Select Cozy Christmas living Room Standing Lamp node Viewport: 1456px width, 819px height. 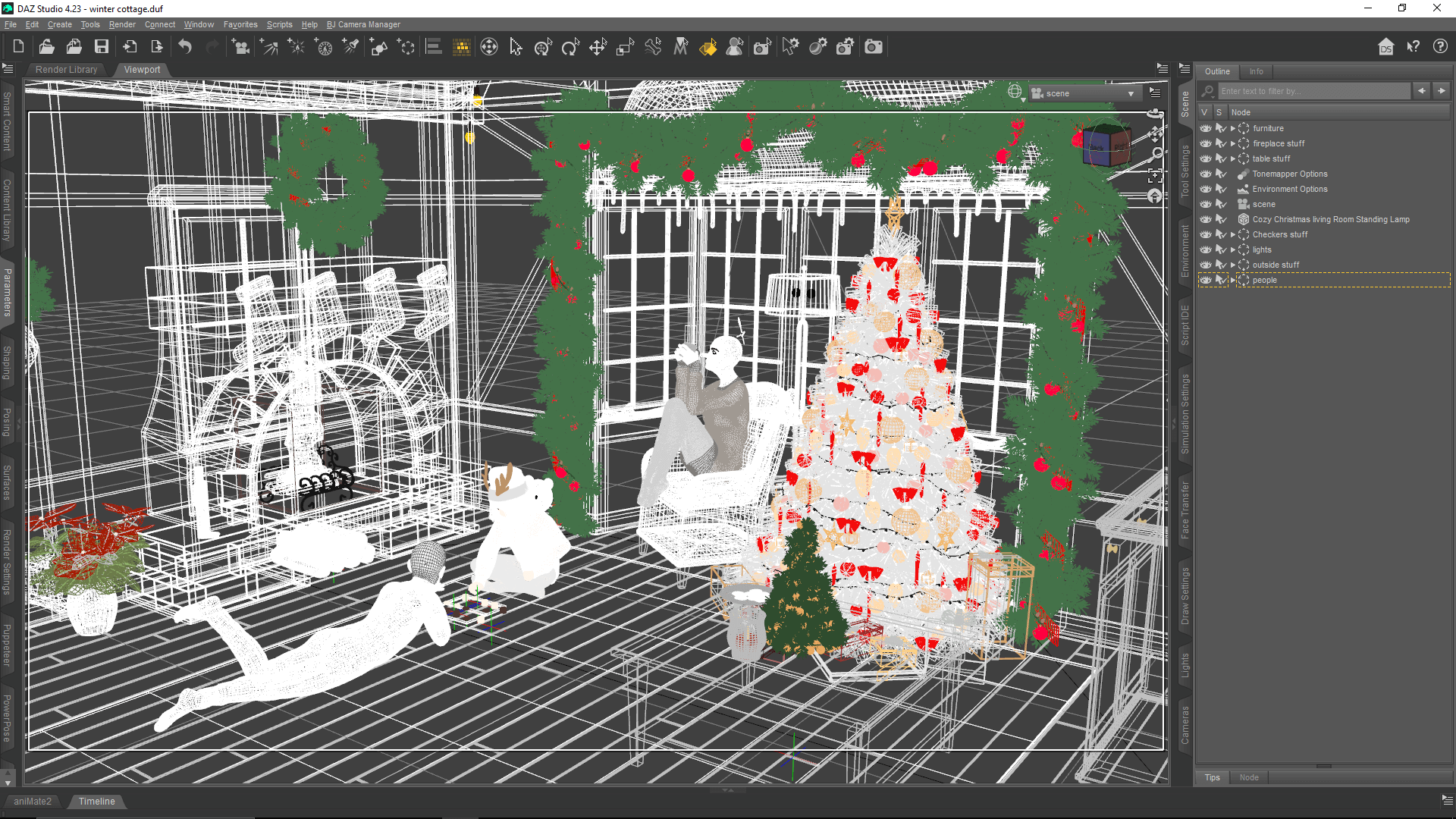coord(1331,219)
